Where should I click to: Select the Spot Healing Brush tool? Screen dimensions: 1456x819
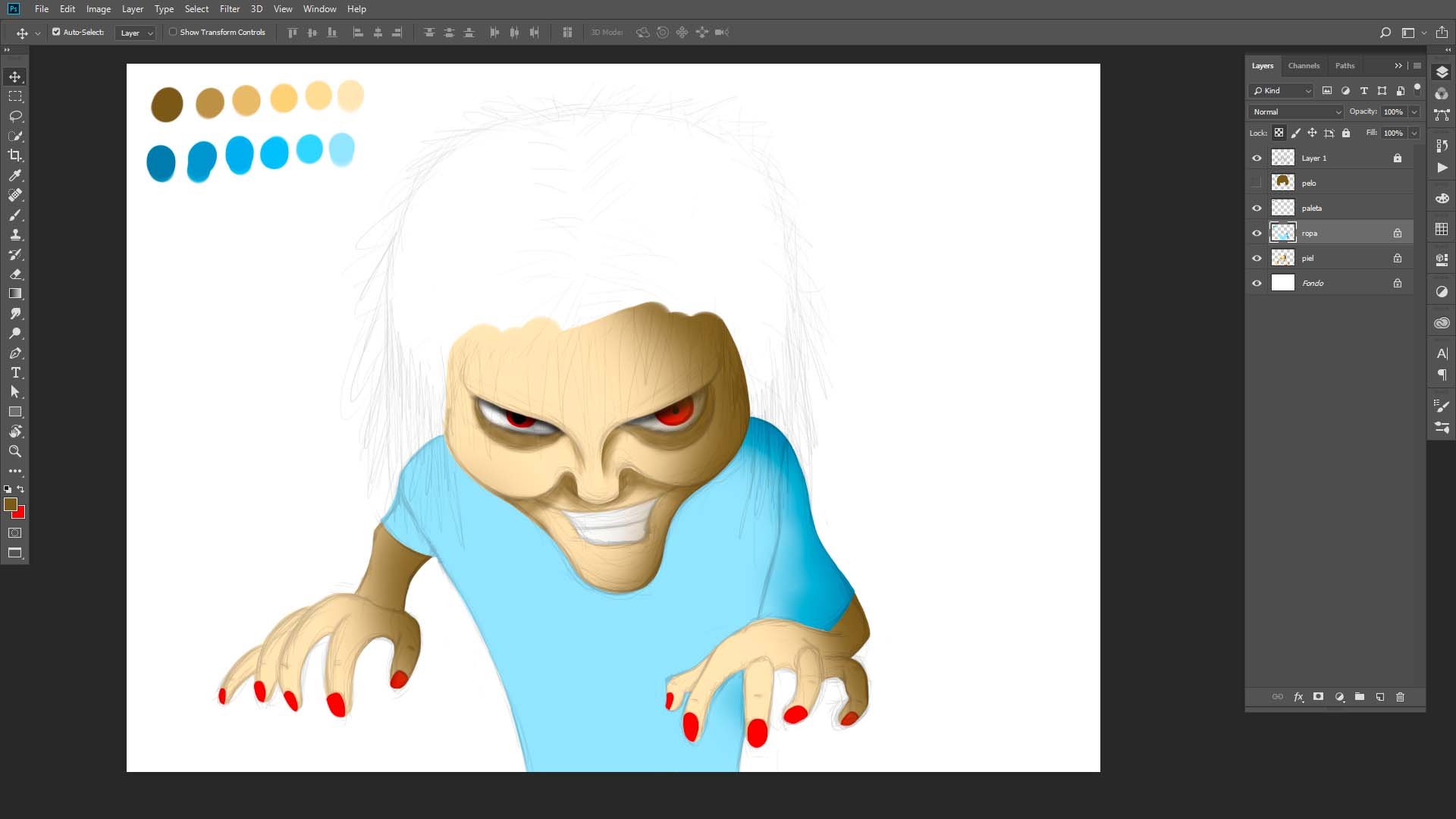click(15, 195)
